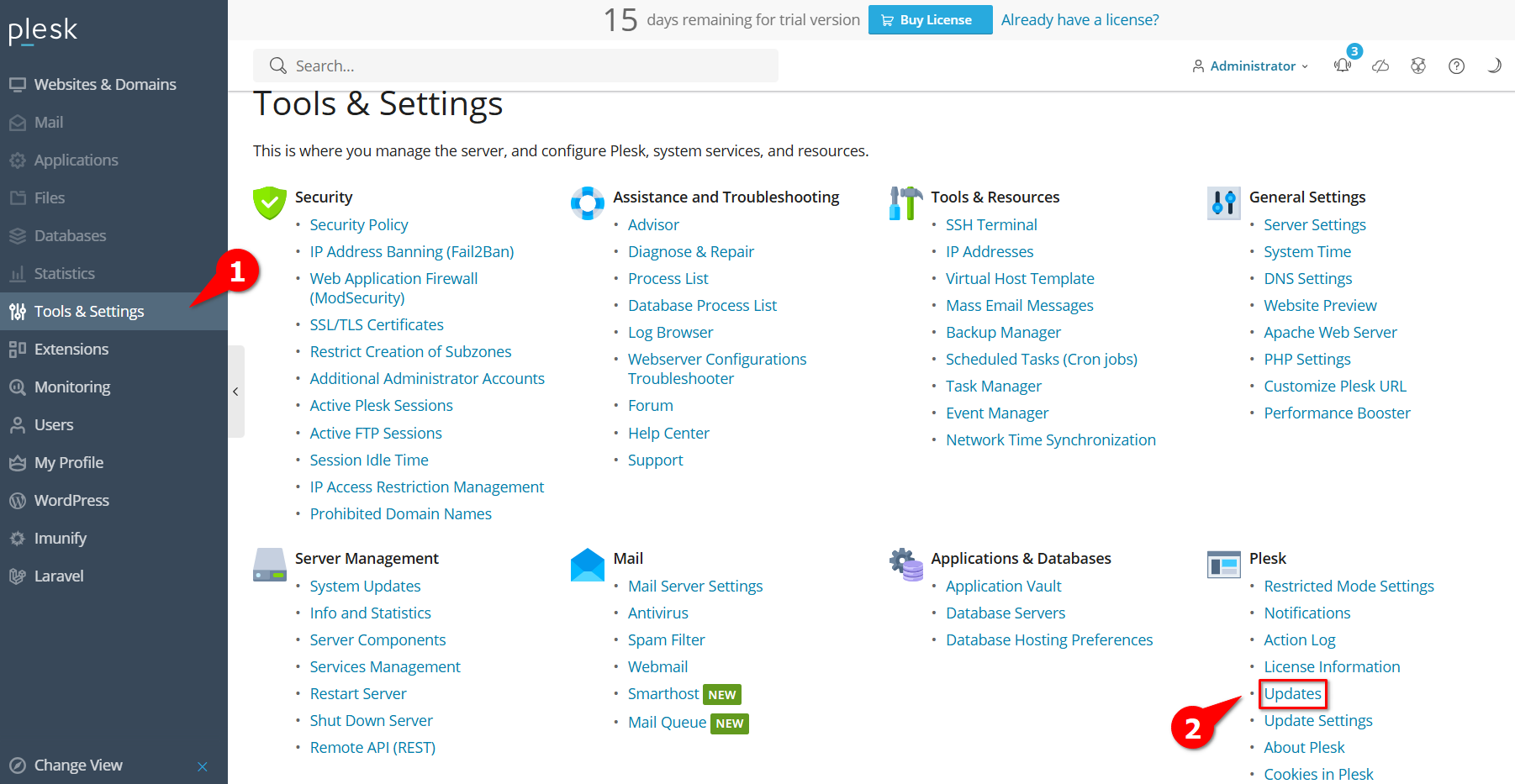Open the Updates link under Plesk
The height and width of the screenshot is (784, 1515).
click(x=1292, y=693)
